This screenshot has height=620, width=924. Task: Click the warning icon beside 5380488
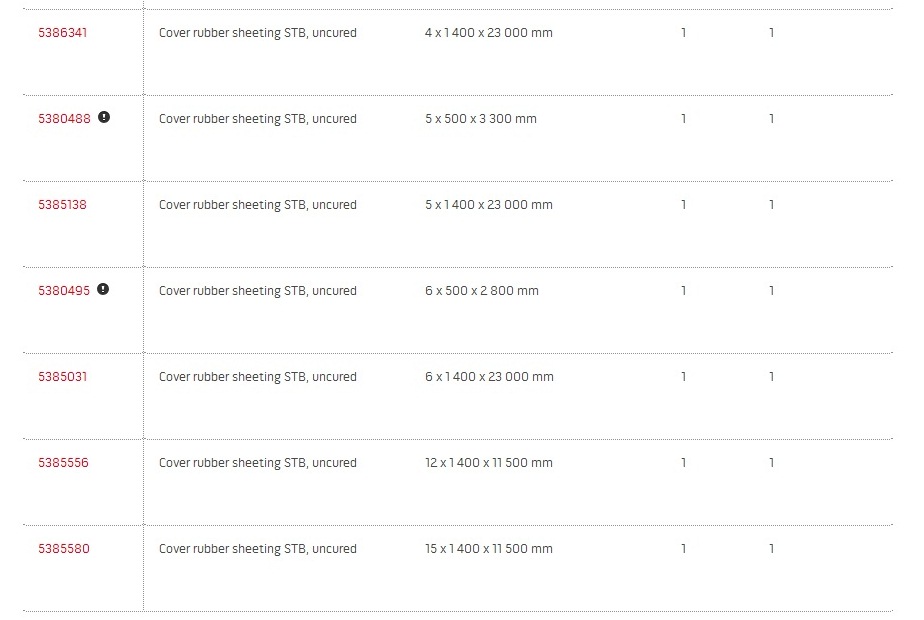(x=104, y=117)
